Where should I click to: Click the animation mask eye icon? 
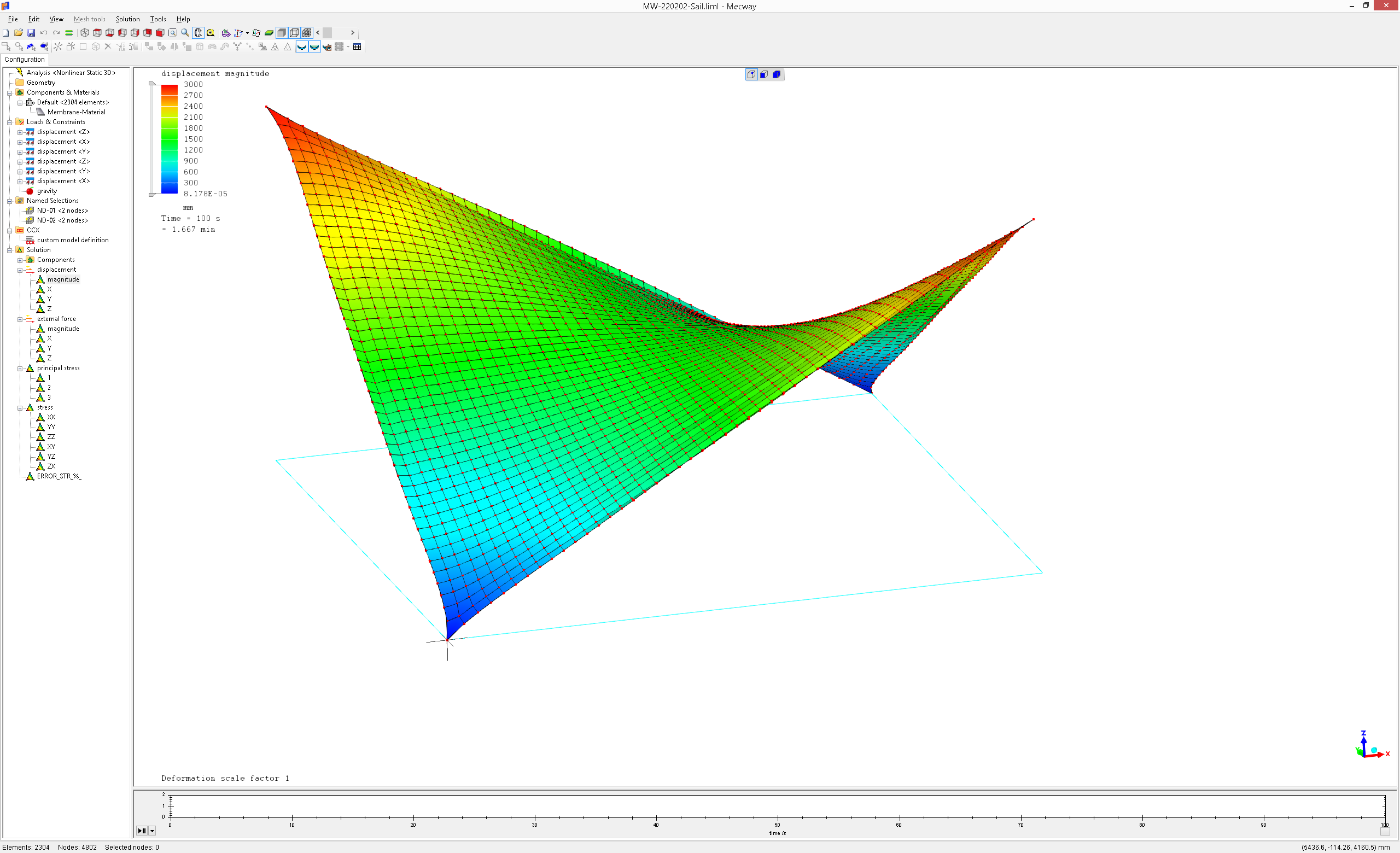pos(327,46)
